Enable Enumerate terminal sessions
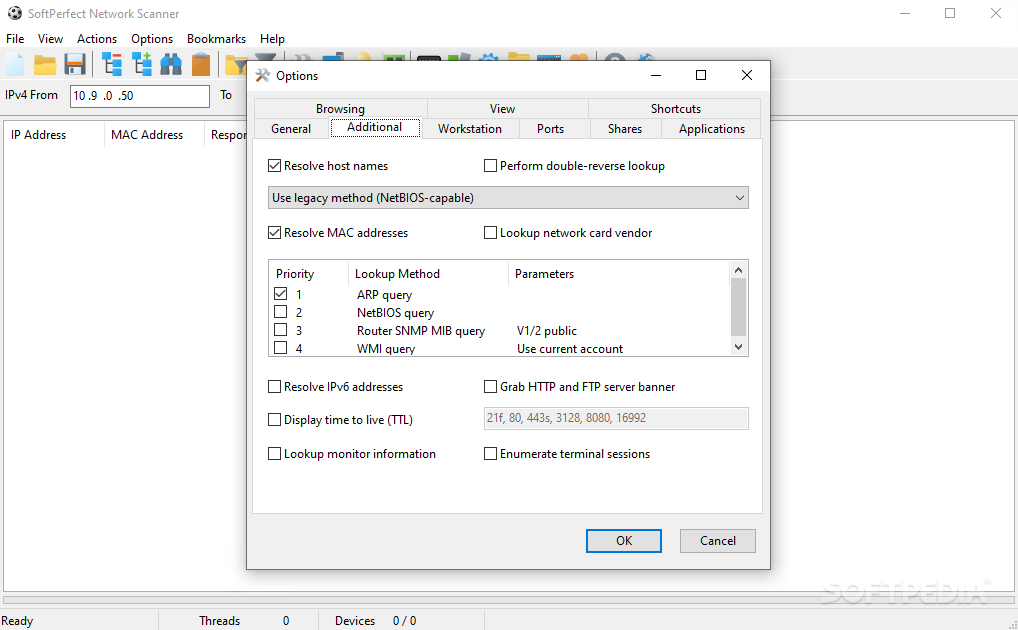 [x=490, y=453]
